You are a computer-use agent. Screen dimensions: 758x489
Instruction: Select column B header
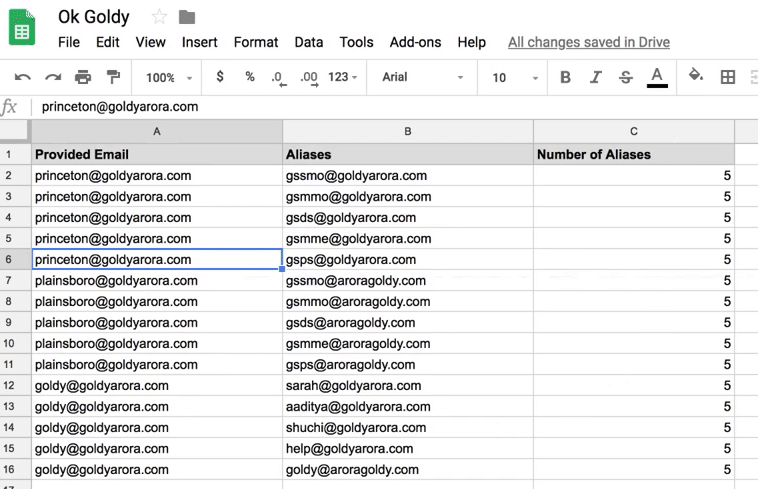pos(408,131)
